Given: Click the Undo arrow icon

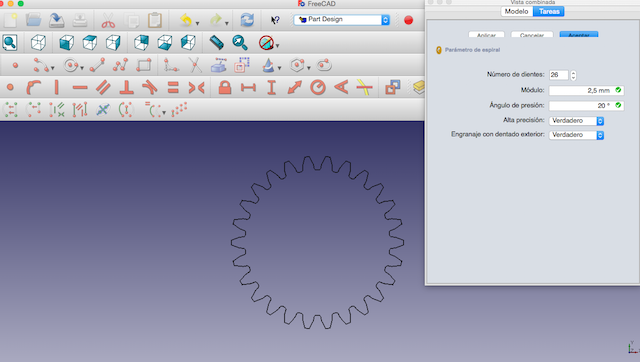Looking at the screenshot, I should point(186,20).
